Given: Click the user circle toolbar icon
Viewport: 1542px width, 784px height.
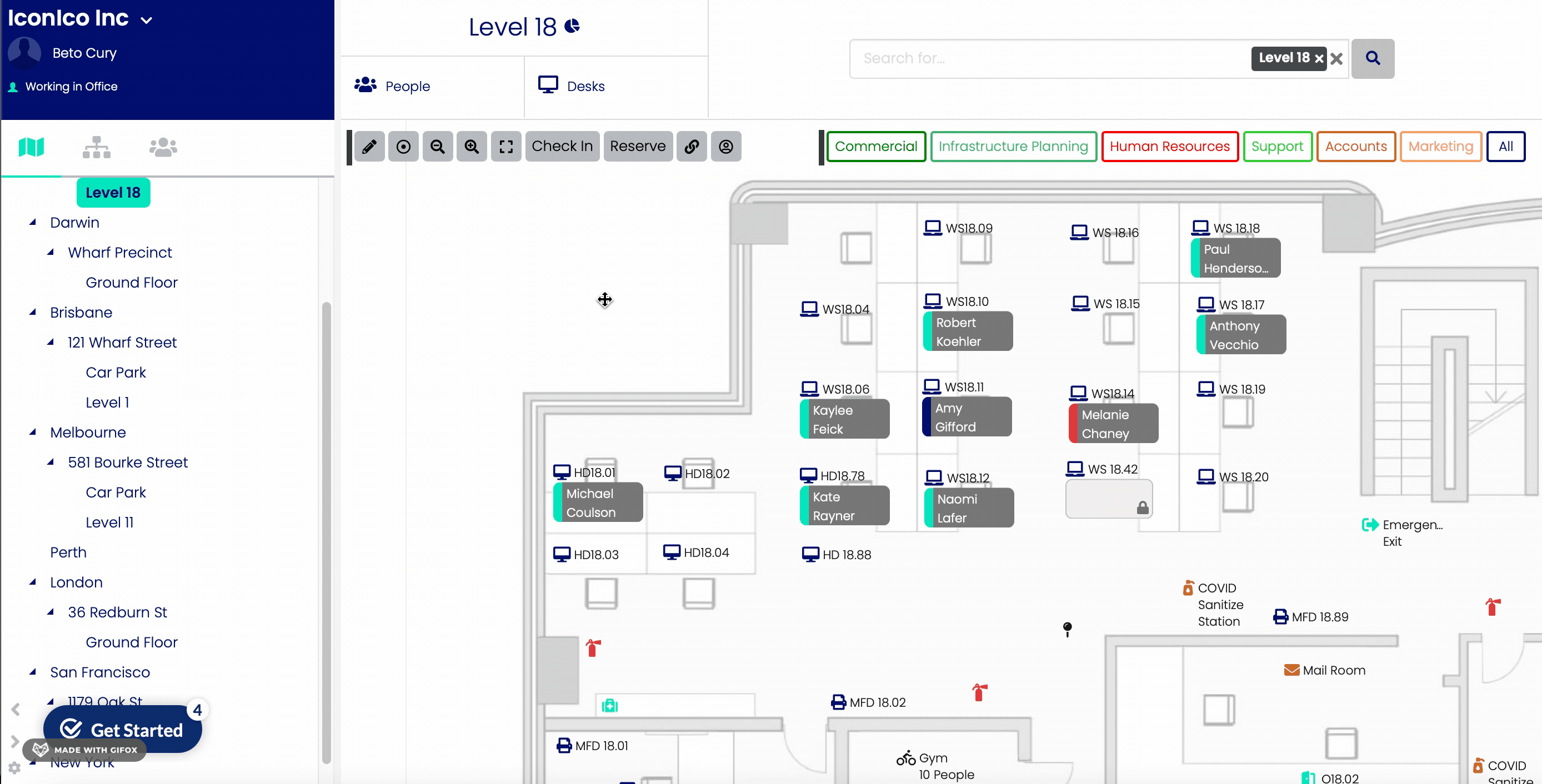Looking at the screenshot, I should (x=726, y=147).
